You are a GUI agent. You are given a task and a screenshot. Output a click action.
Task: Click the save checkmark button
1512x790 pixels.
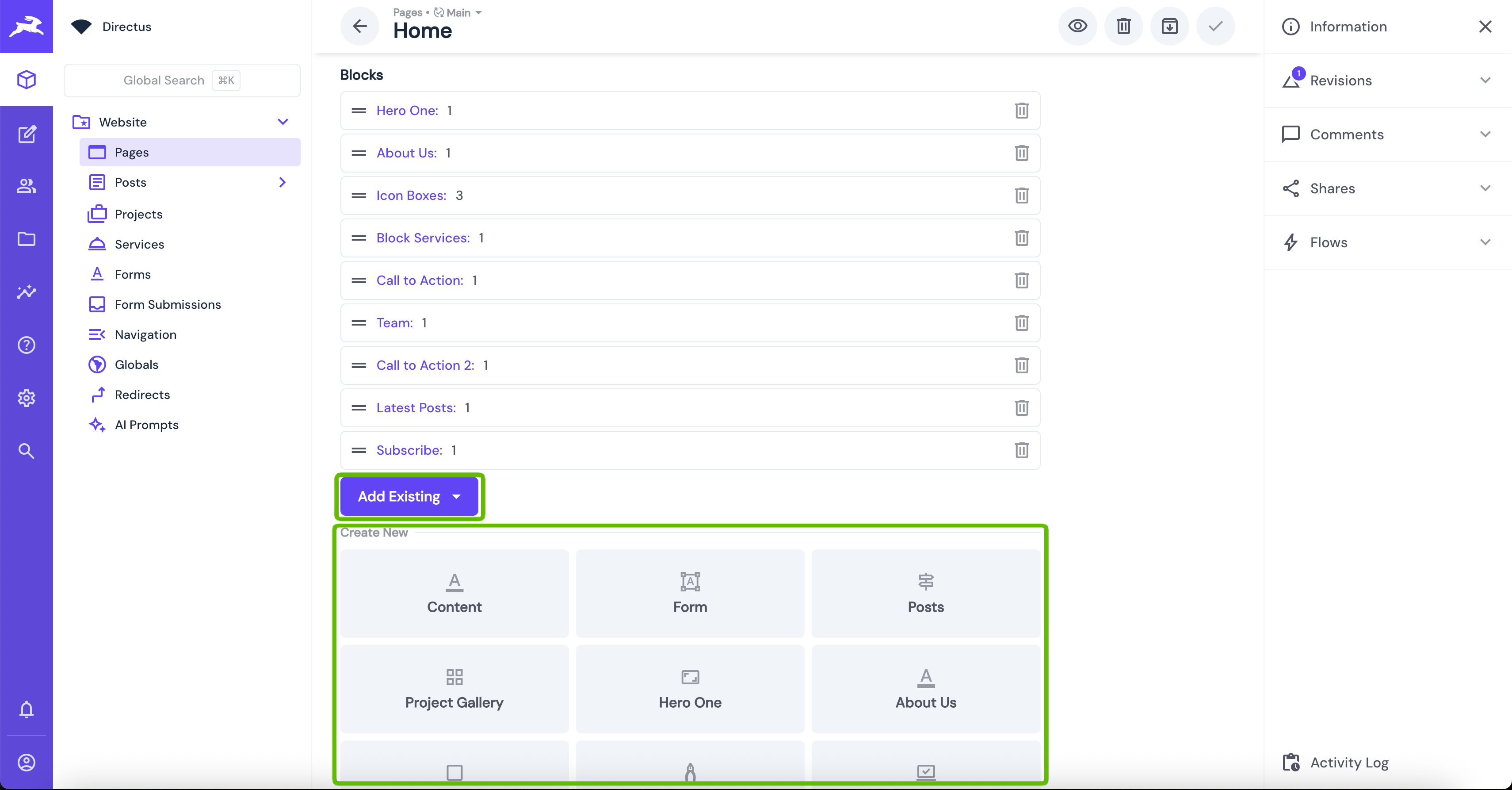(1215, 26)
